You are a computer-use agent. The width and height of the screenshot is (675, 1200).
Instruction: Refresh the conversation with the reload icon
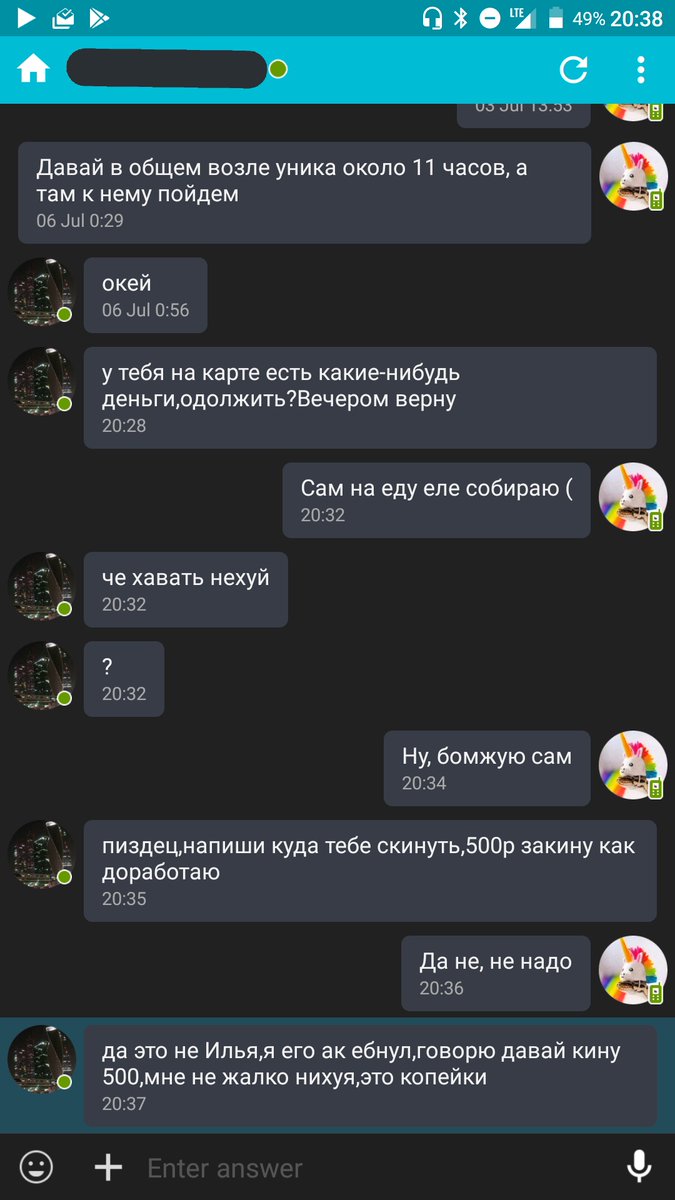(x=573, y=69)
